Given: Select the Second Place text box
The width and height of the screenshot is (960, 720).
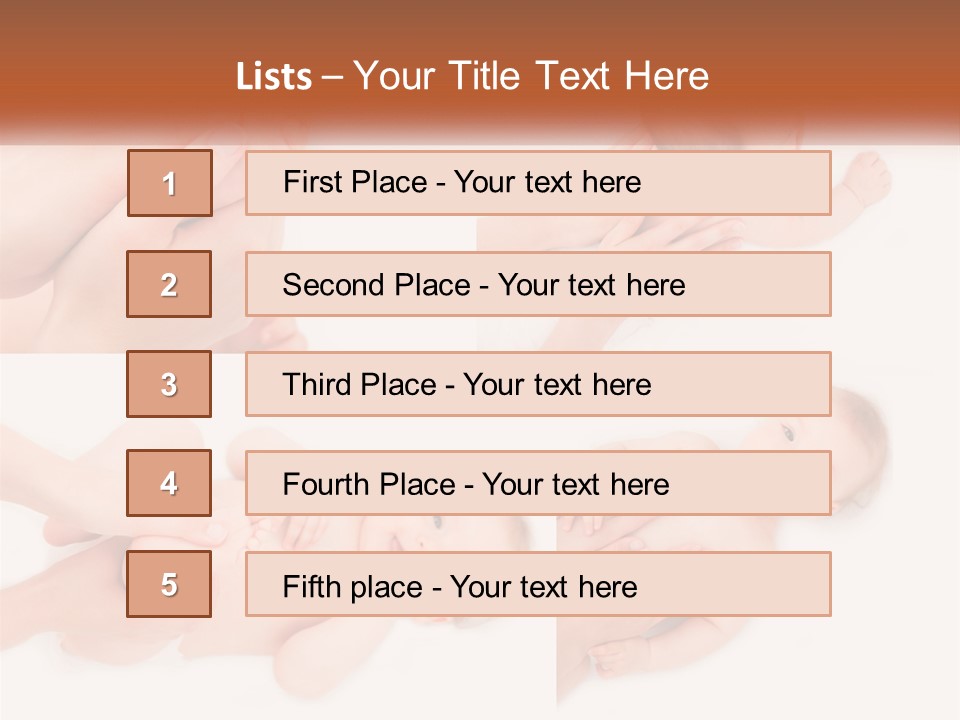Looking at the screenshot, I should coord(538,284).
